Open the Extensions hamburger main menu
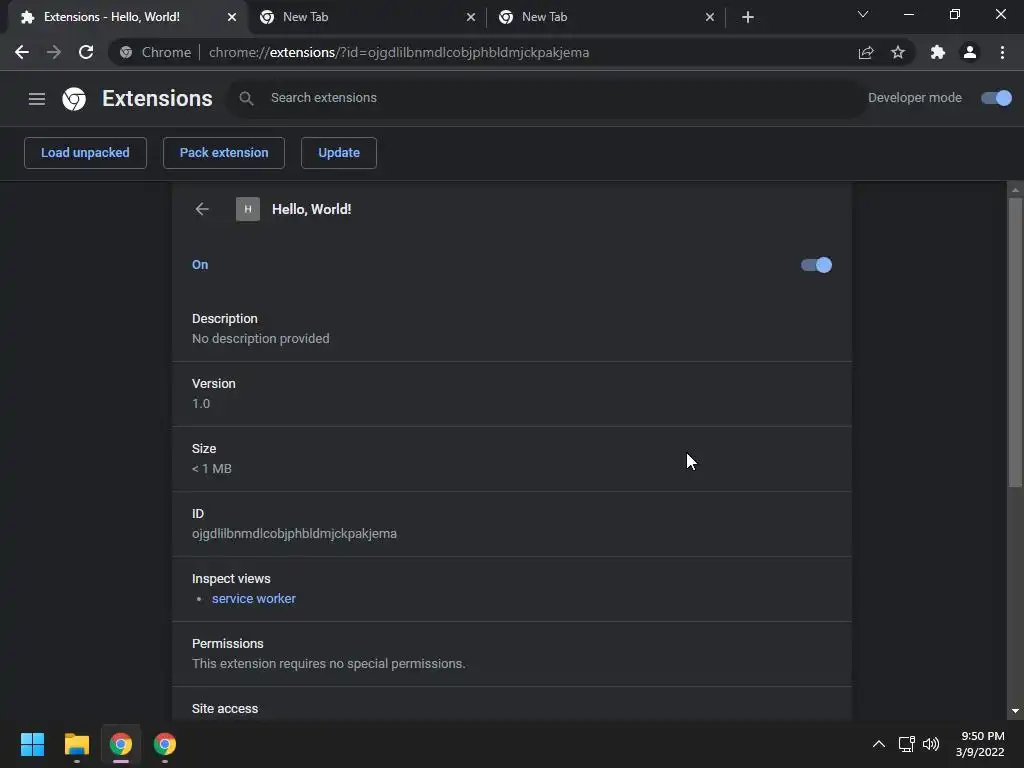The width and height of the screenshot is (1024, 768). pos(37,99)
